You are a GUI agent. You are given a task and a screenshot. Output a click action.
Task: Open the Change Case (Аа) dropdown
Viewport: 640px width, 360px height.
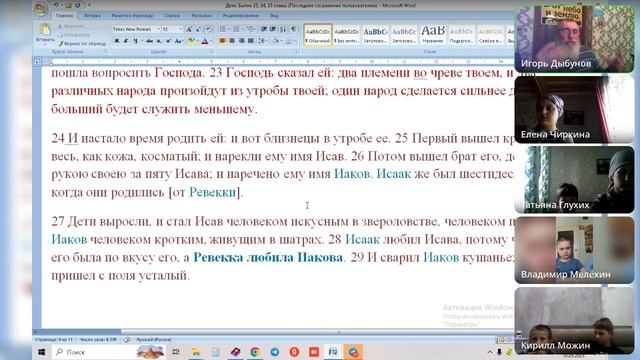[x=179, y=41]
